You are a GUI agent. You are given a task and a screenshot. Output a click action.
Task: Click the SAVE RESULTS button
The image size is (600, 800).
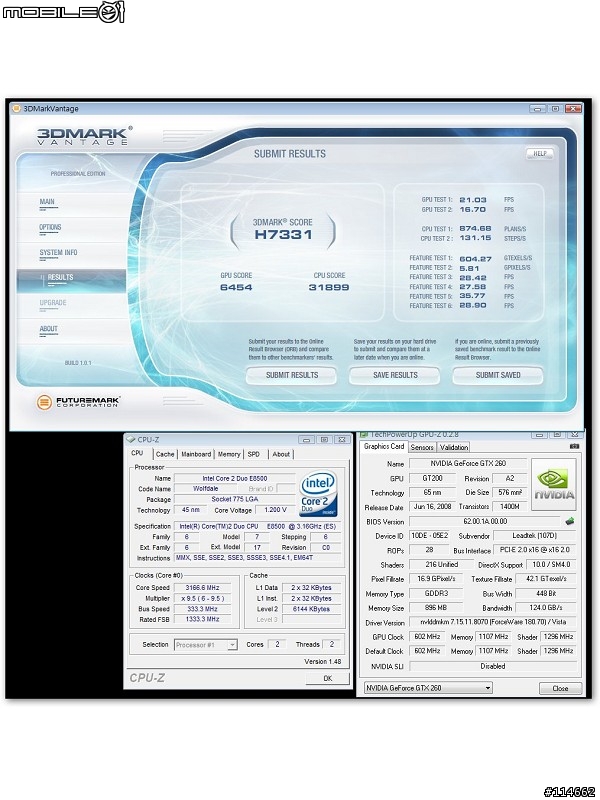[x=395, y=375]
